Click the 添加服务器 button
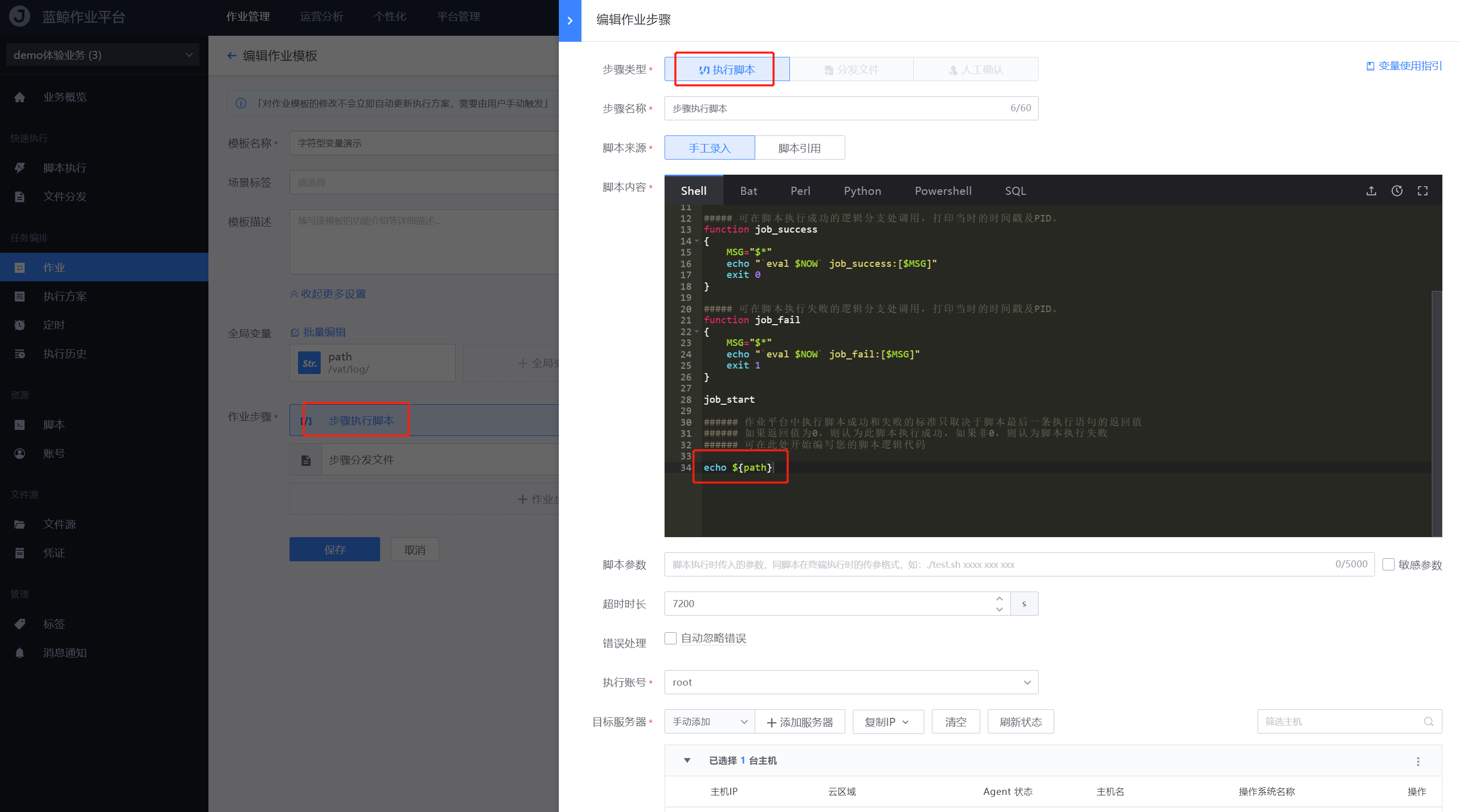The width and height of the screenshot is (1460, 812). coord(799,722)
